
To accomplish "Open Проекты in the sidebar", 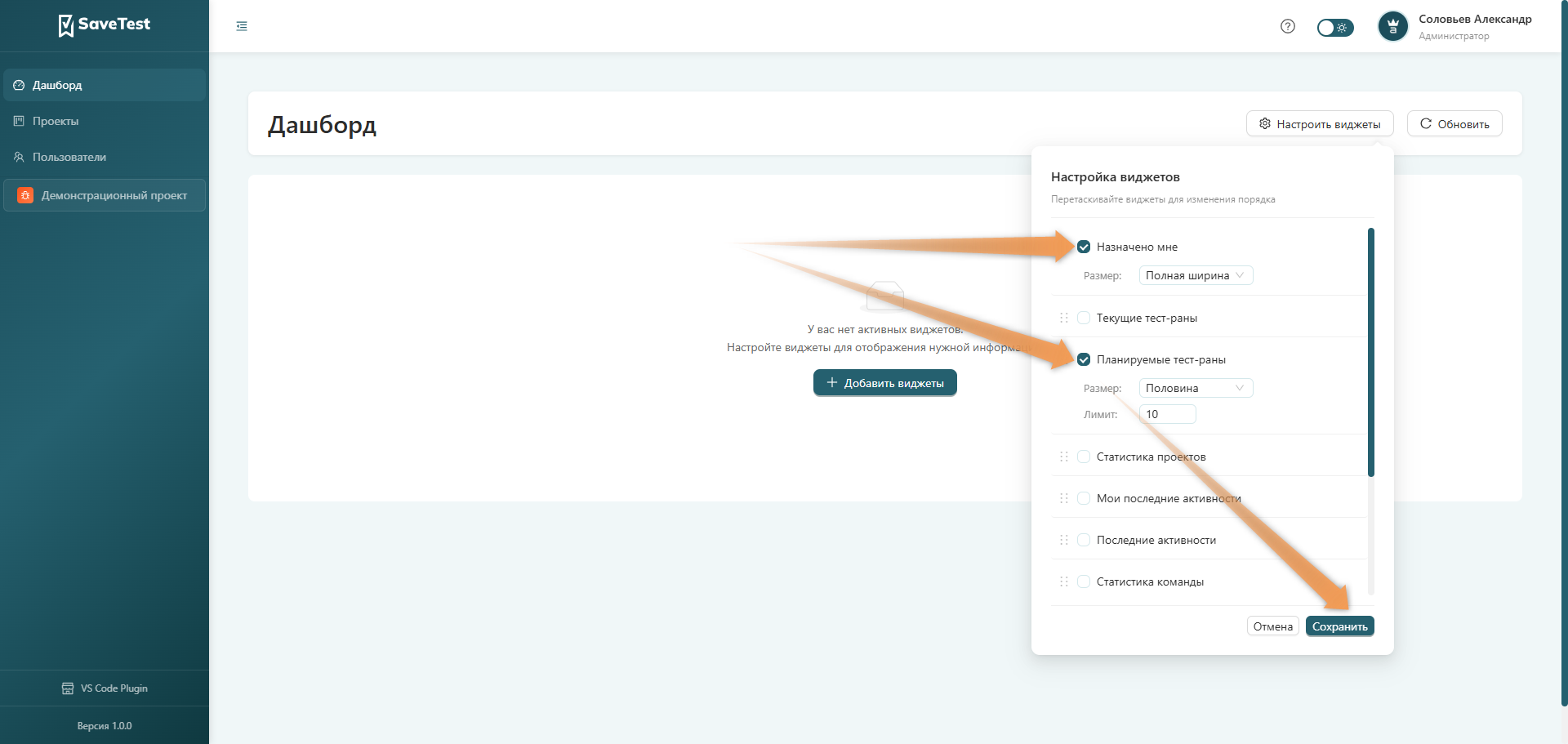I will (56, 121).
